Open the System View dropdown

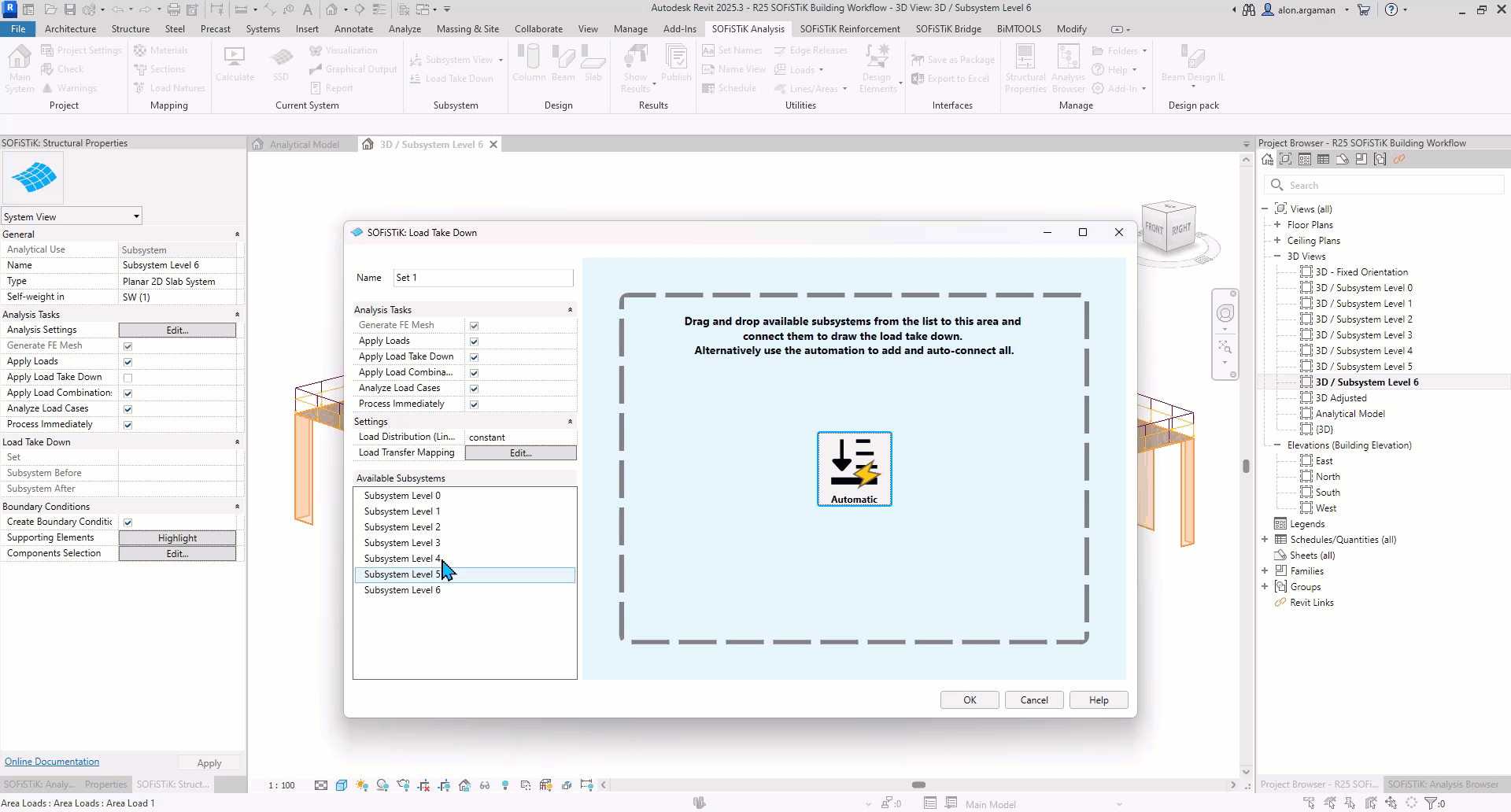72,216
